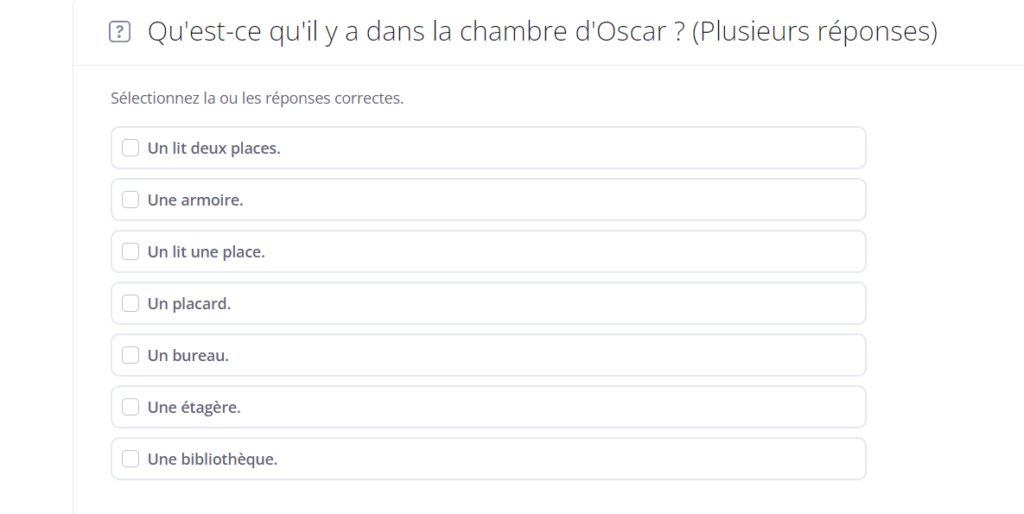Click the 'Une étagère.' answer text
Screen dimensions: 1024x514
[194, 408]
